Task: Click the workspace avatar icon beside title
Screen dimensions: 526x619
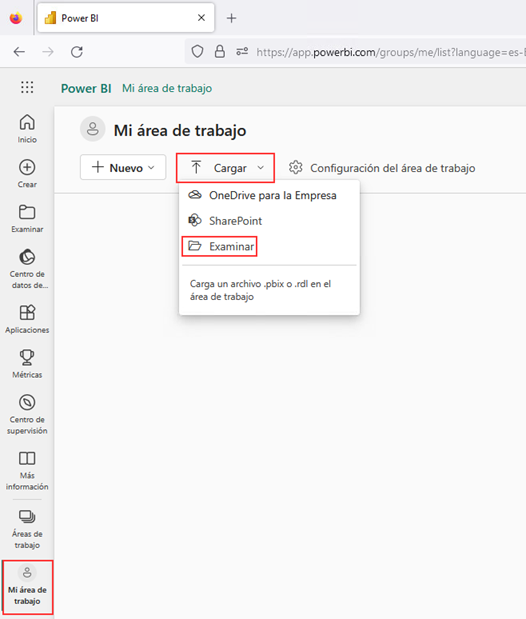Action: pos(92,129)
